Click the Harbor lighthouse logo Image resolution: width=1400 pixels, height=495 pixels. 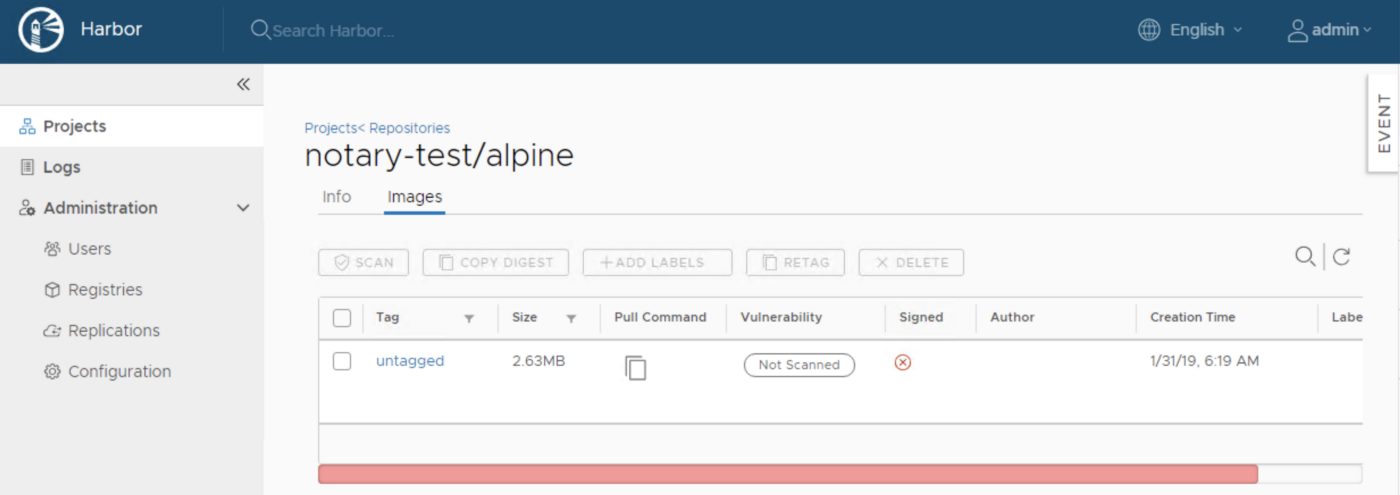(x=41, y=30)
